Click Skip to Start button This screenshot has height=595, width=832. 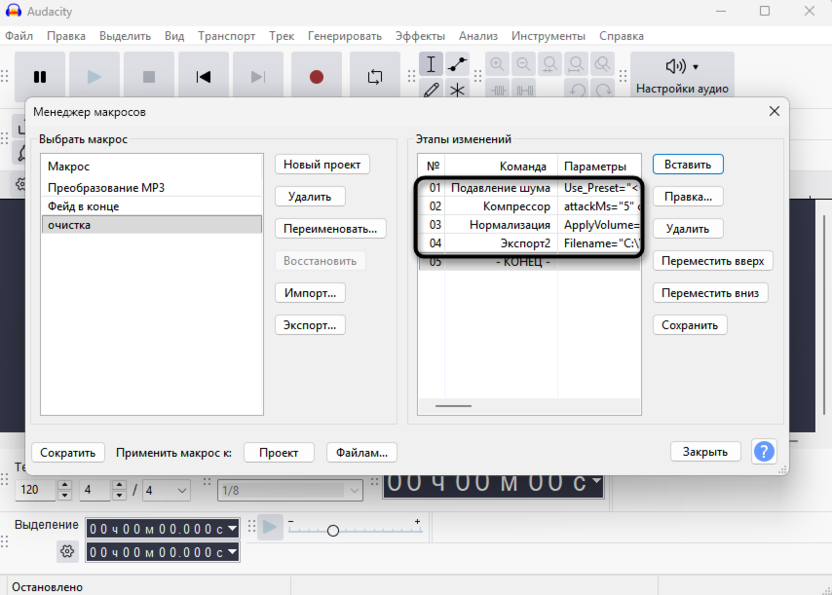[x=203, y=77]
